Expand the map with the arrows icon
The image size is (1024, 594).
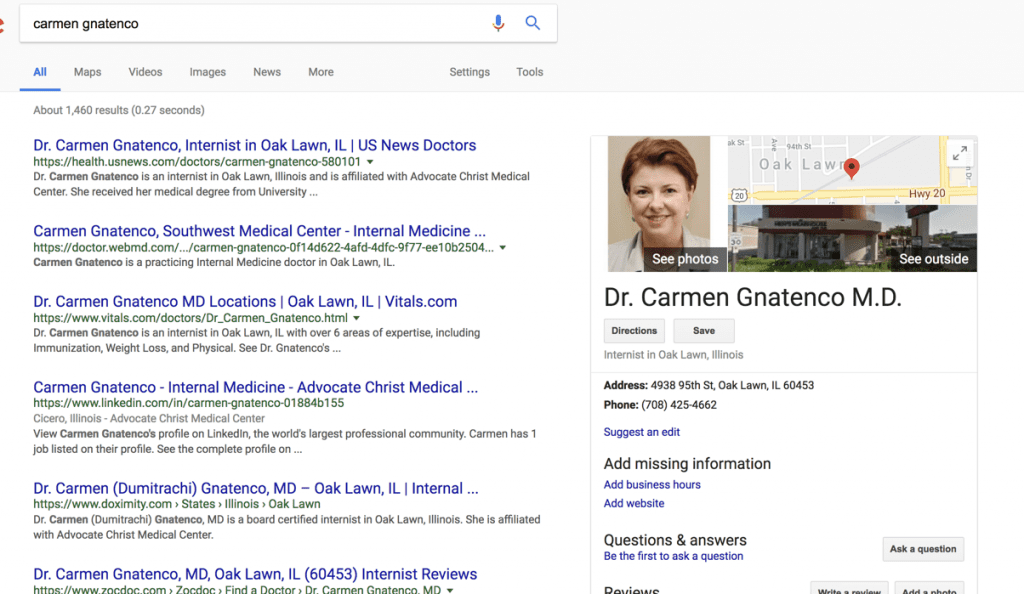pos(959,153)
